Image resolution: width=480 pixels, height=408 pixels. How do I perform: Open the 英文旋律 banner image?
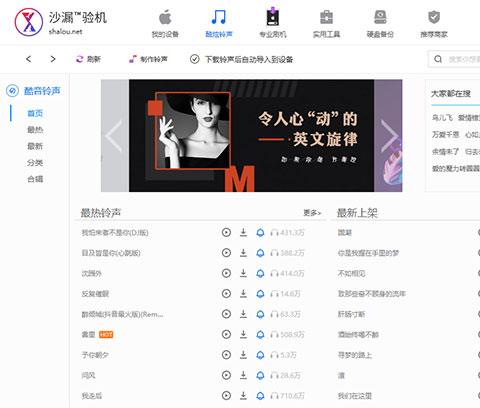coord(251,136)
